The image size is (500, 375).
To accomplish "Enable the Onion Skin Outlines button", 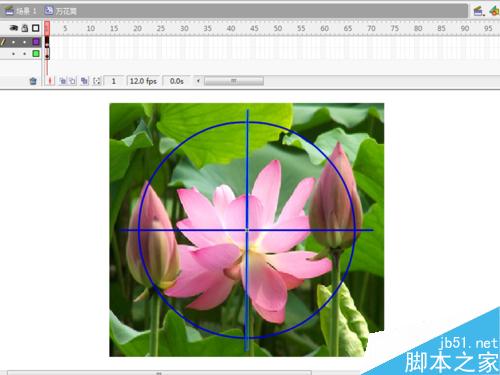I will coord(72,81).
